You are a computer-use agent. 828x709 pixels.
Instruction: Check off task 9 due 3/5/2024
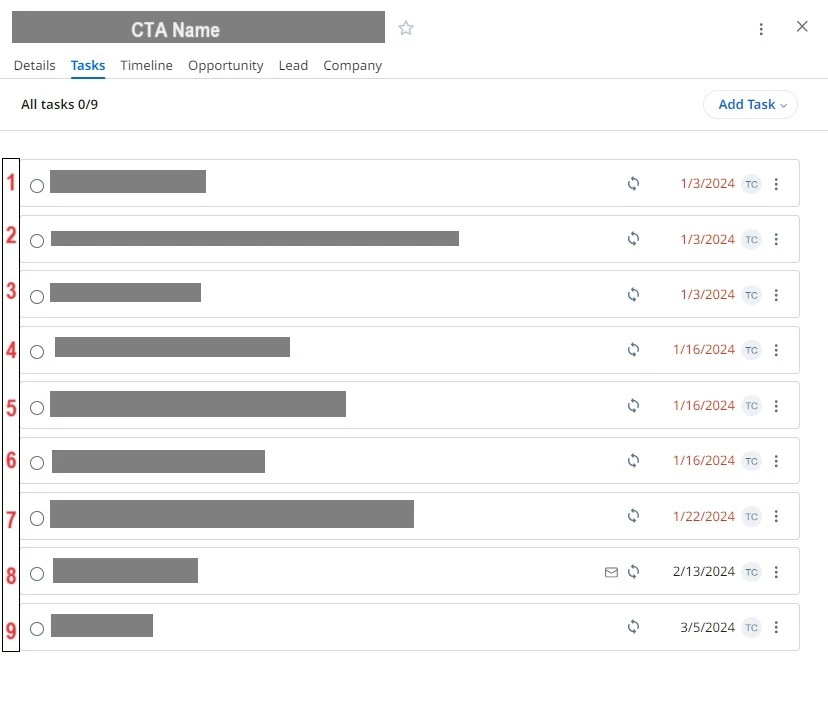[37, 629]
